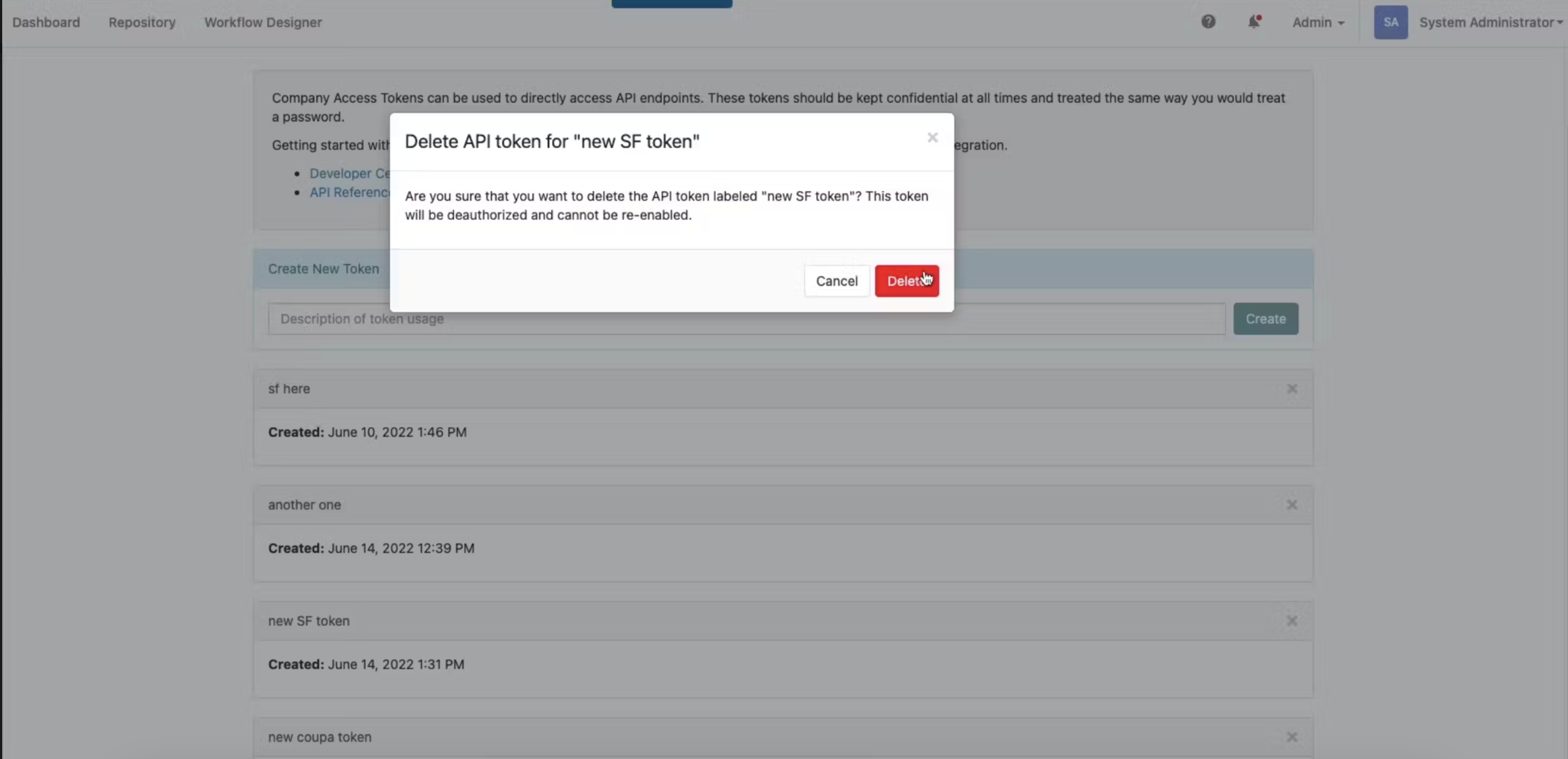Click the token description input field

548,318
